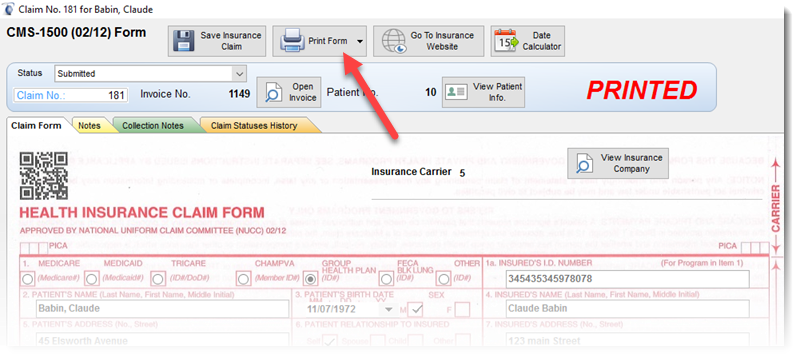The image size is (799, 361).
Task: Toggle the Spouse relationship checkbox
Action: pyautogui.click(x=378, y=341)
